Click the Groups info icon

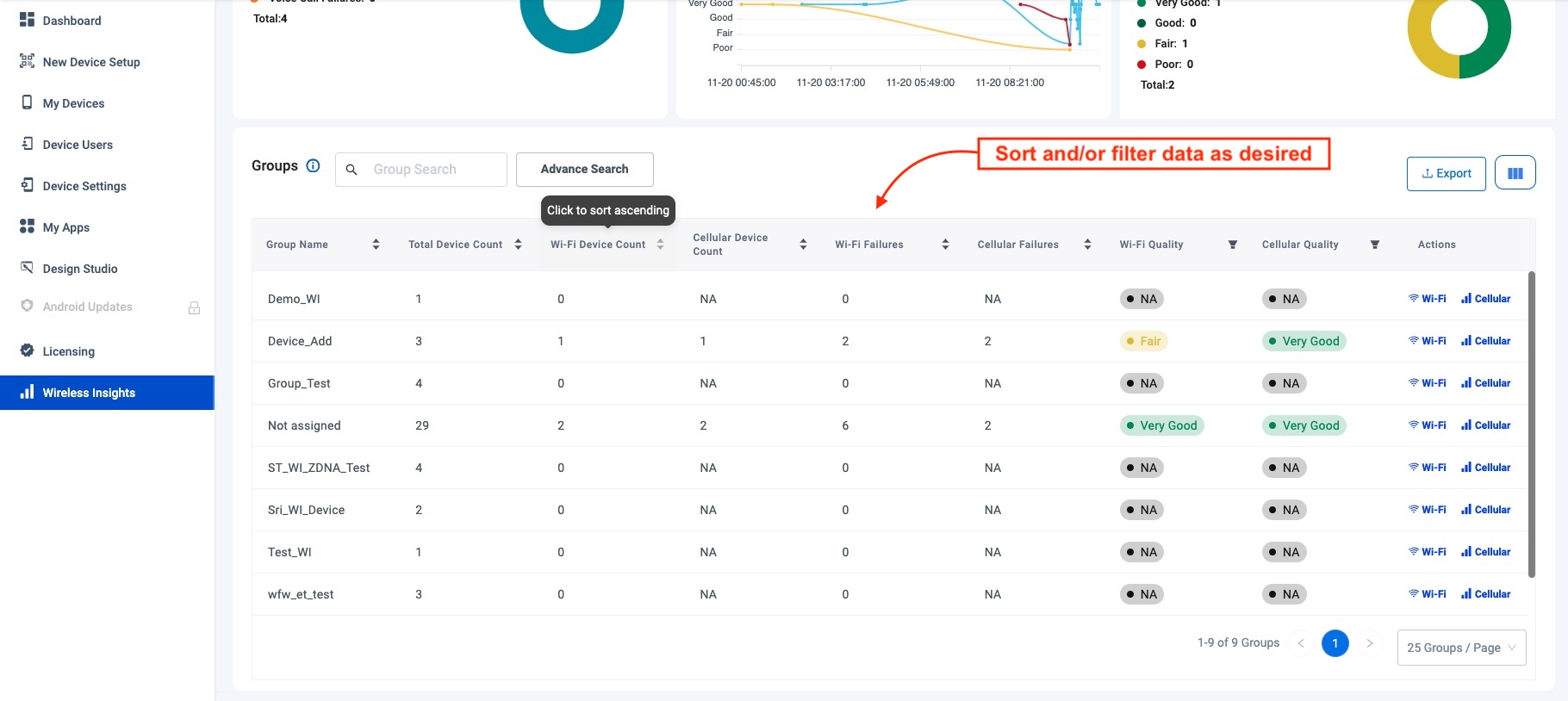click(x=314, y=166)
